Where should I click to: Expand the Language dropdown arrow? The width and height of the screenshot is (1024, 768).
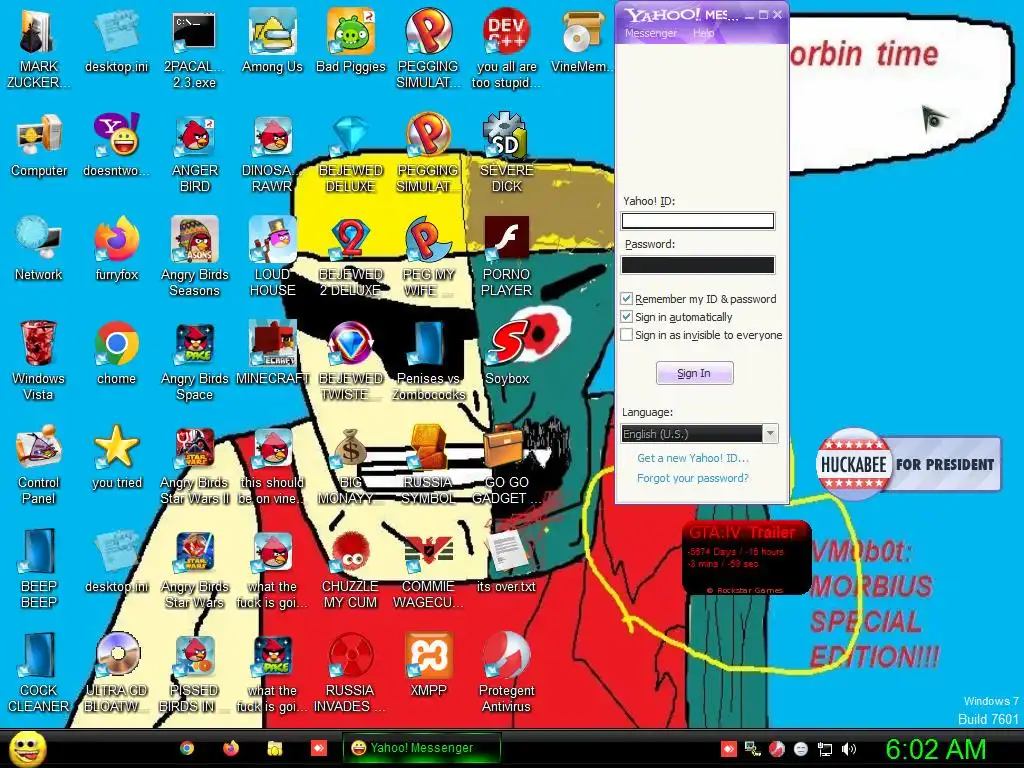771,434
